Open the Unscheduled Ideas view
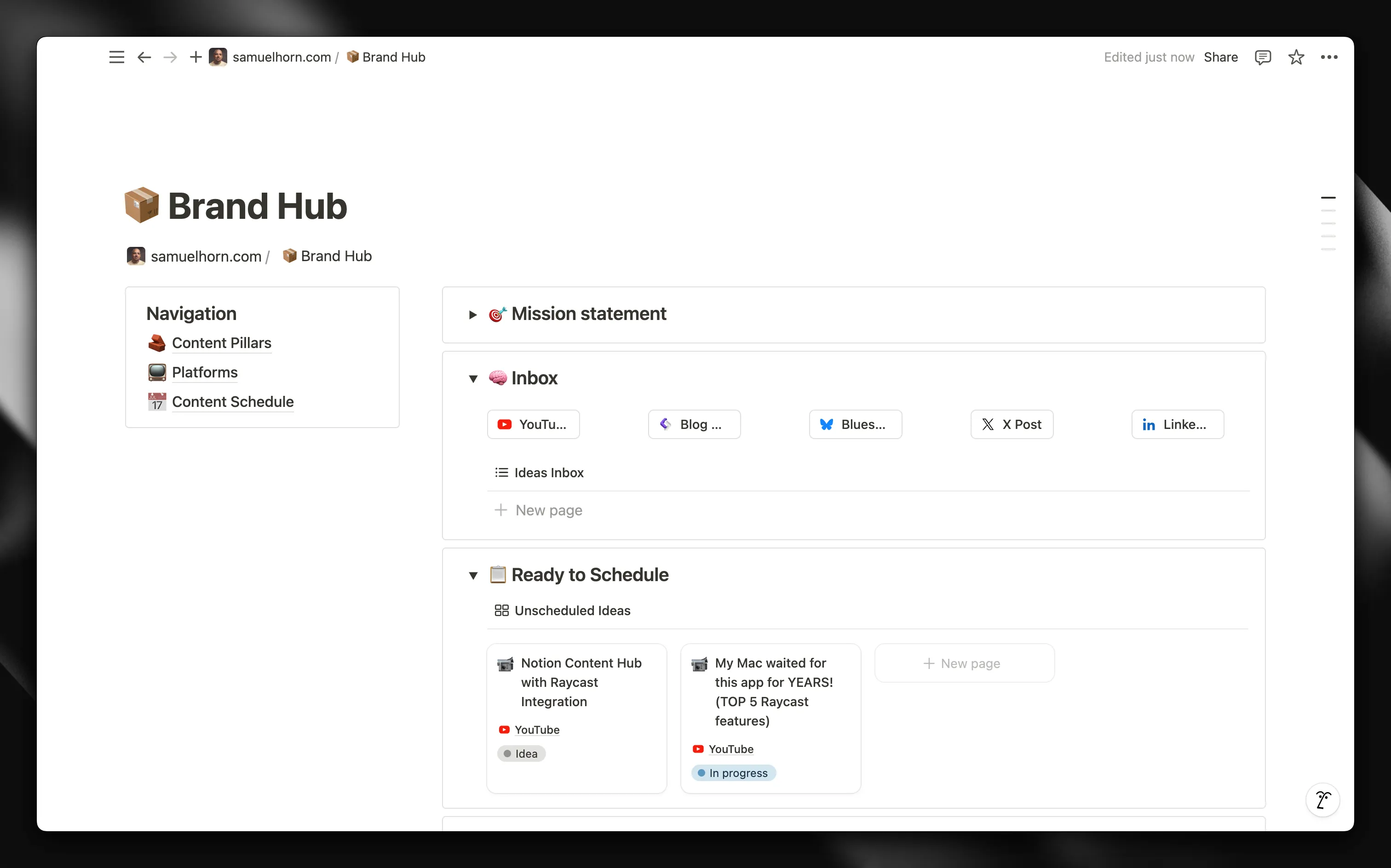The image size is (1391, 868). coord(571,610)
